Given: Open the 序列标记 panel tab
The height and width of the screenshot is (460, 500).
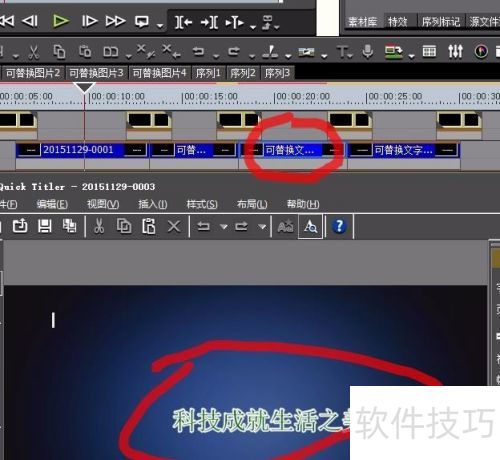Looking at the screenshot, I should coord(441,22).
